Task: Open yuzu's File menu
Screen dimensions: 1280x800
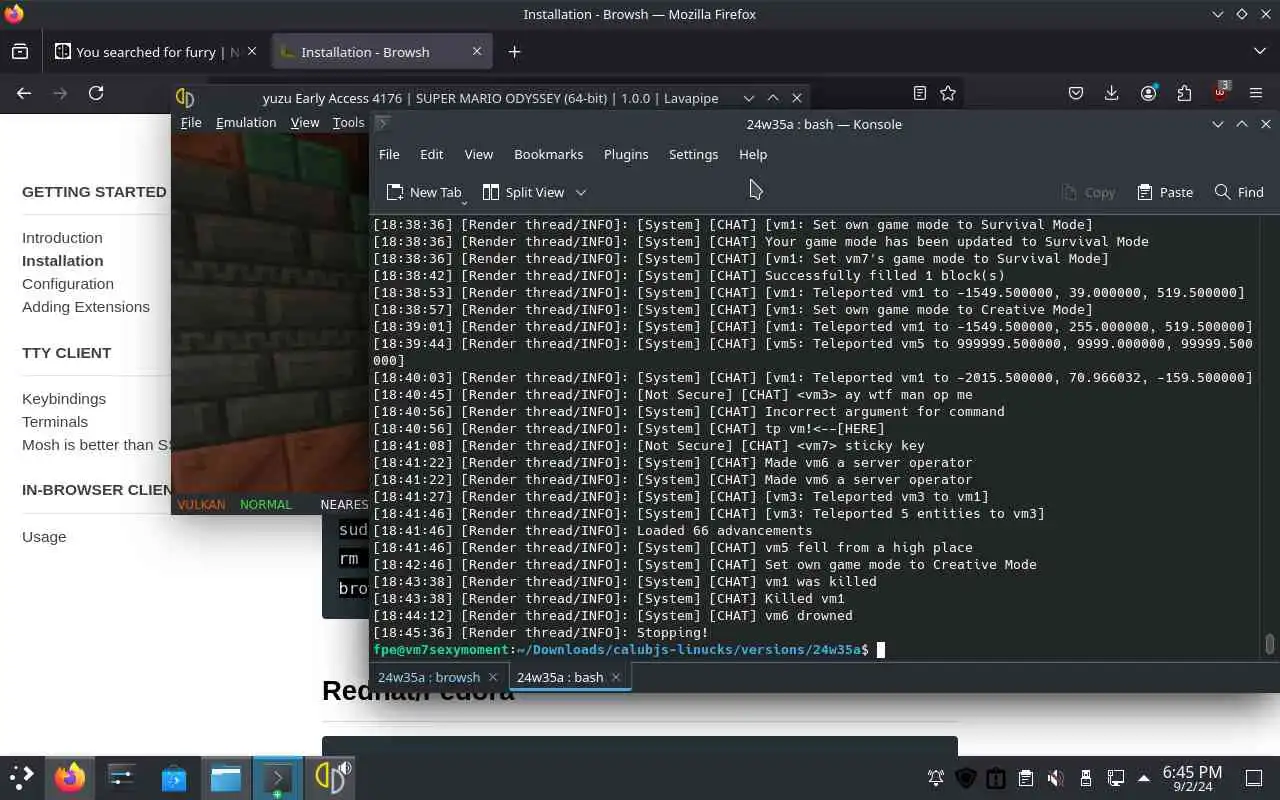Action: click(191, 122)
